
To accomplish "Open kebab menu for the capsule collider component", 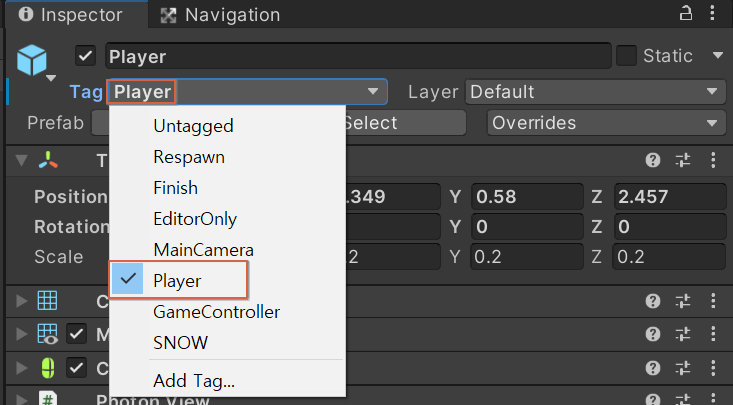I will pos(713,368).
